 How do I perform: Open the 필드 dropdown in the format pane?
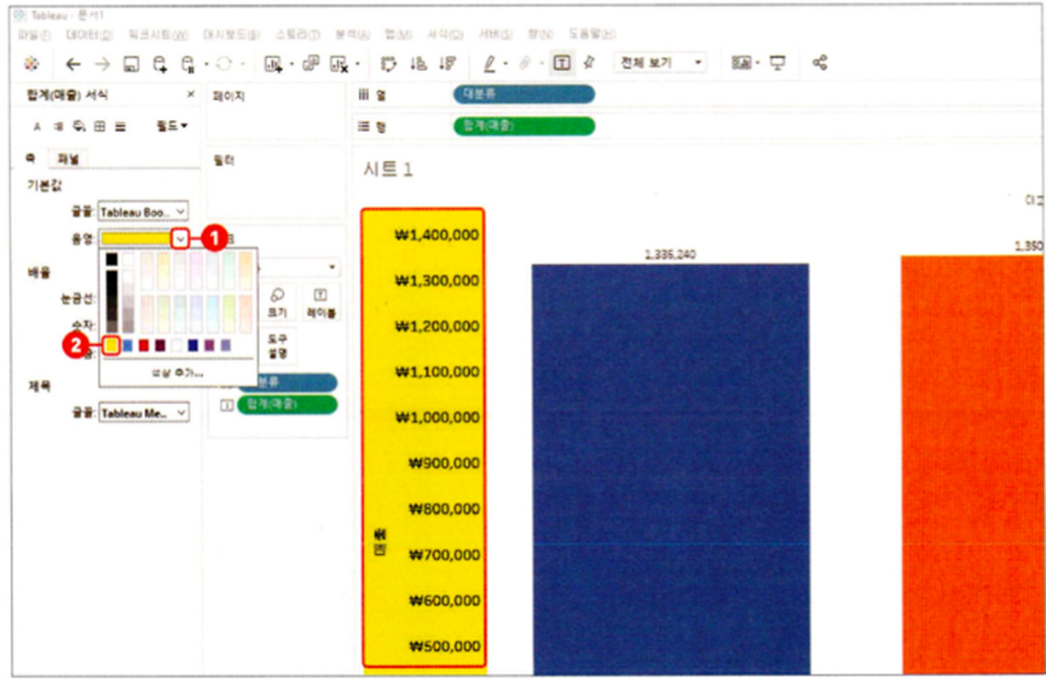click(x=172, y=126)
